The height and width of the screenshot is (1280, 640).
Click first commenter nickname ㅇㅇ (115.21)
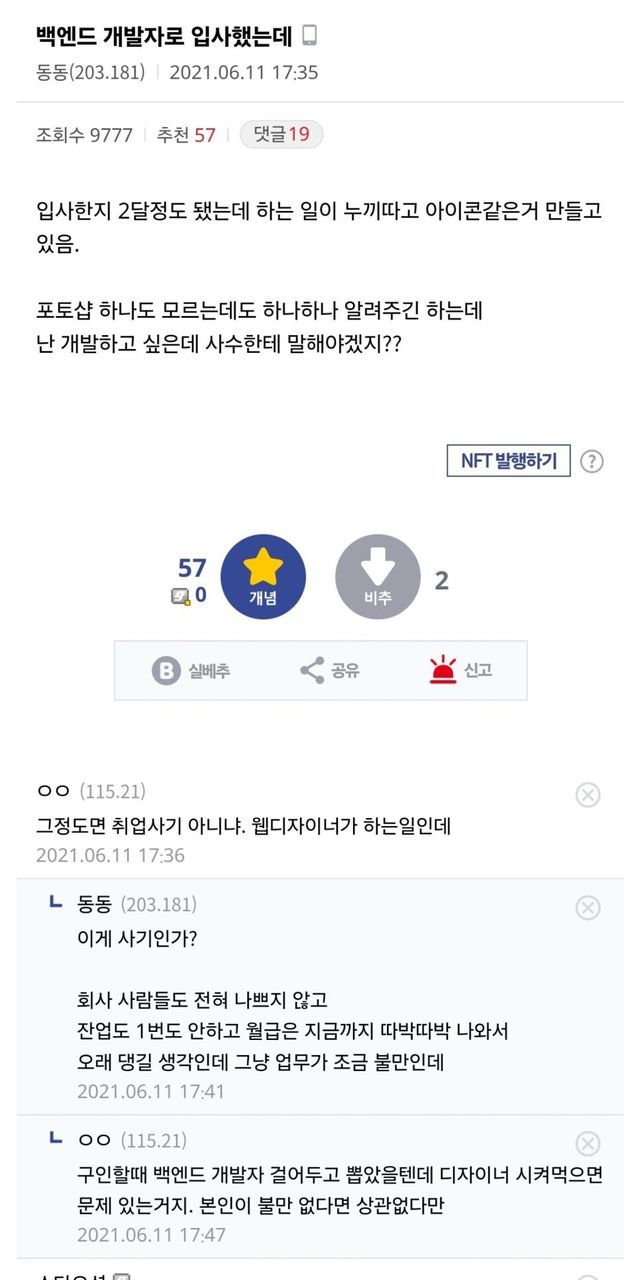click(54, 792)
